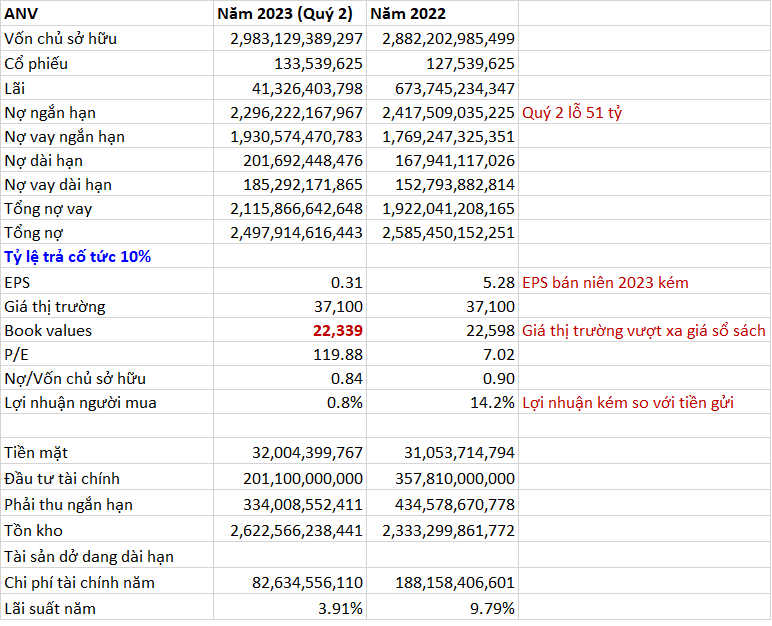The height and width of the screenshot is (626, 772).
Task: Select ratio value 0.84
Action: pyautogui.click(x=347, y=379)
